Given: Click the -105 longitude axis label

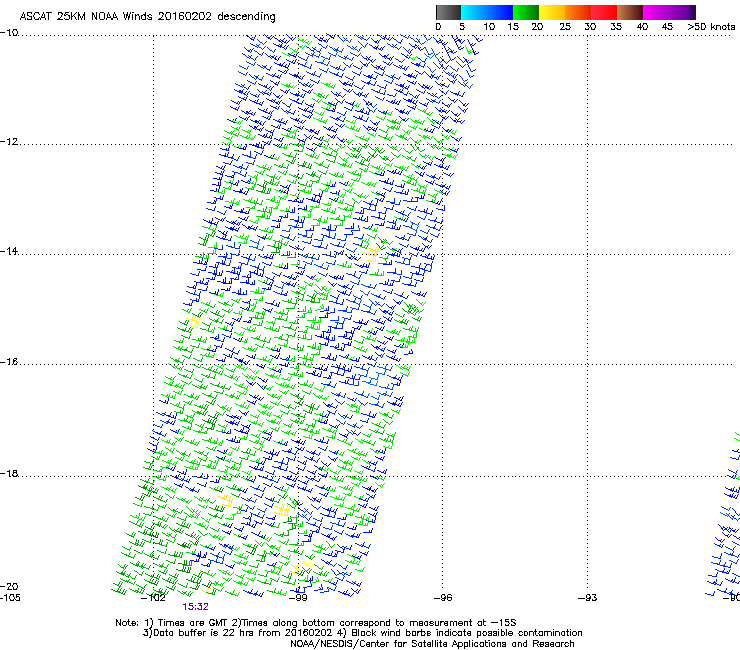Looking at the screenshot, I should (x=10, y=598).
